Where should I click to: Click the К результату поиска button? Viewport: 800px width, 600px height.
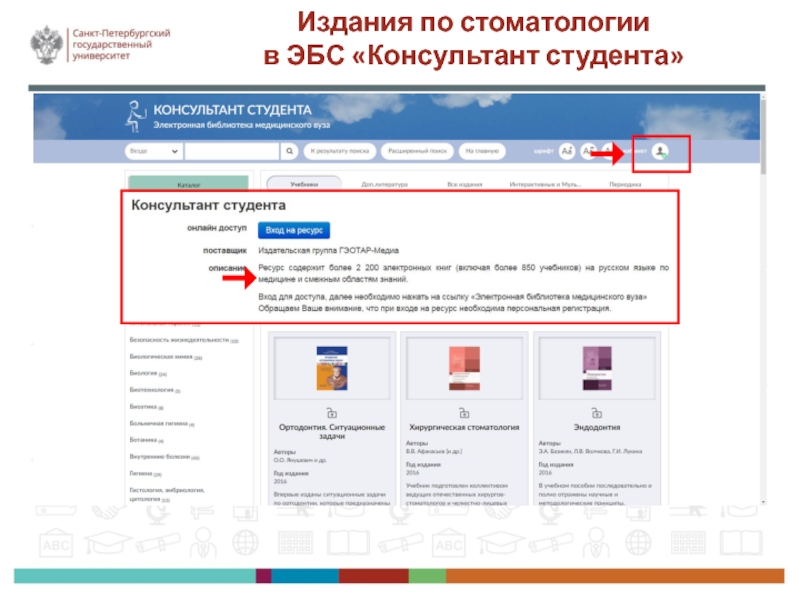pos(340,151)
